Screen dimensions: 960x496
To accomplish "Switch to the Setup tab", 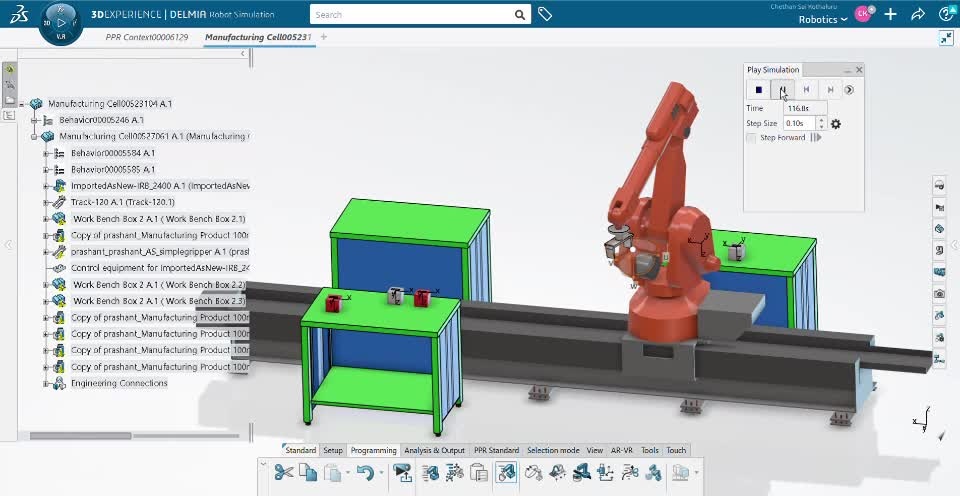I will [x=333, y=450].
